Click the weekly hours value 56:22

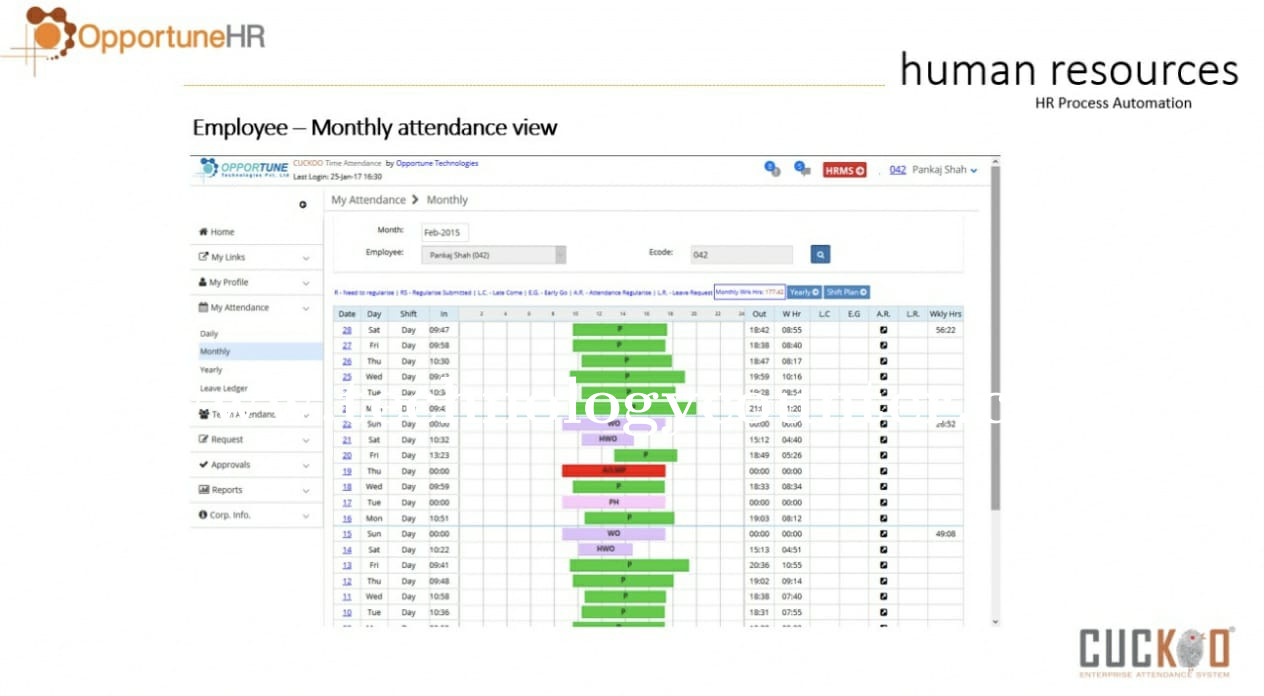pyautogui.click(x=945, y=330)
